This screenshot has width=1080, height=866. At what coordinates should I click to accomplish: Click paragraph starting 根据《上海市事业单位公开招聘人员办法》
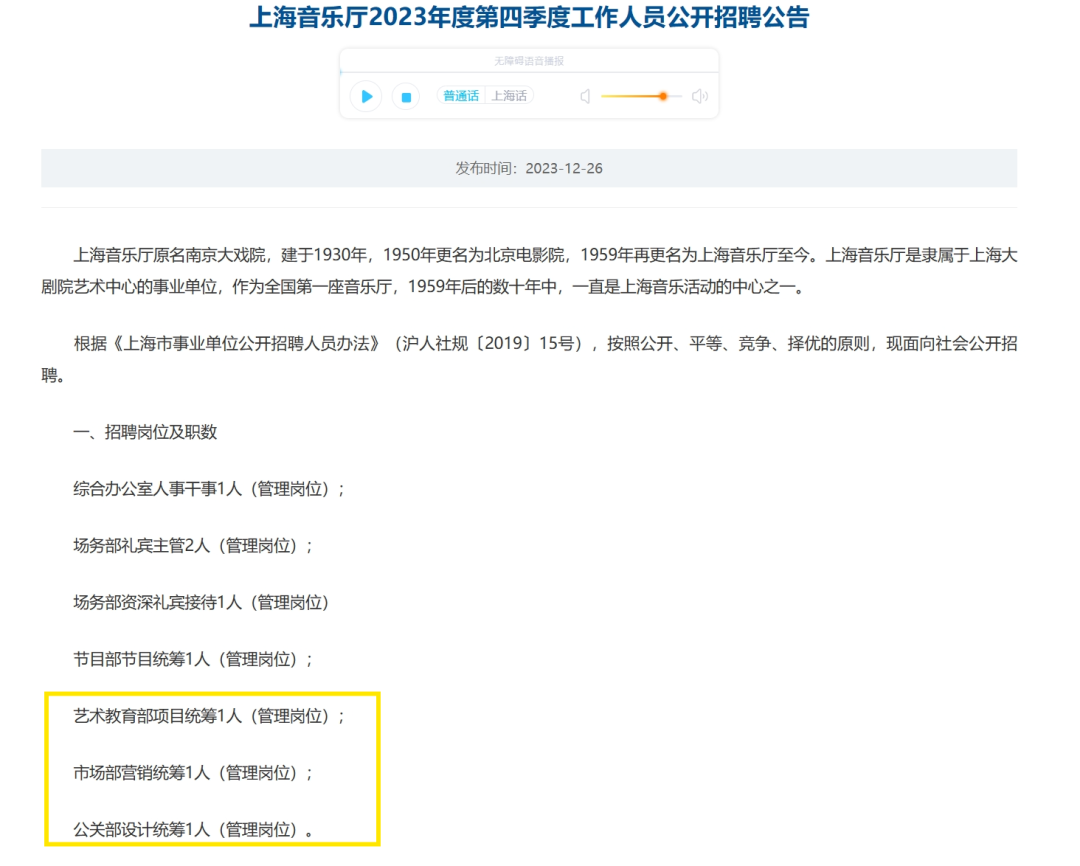click(x=529, y=359)
